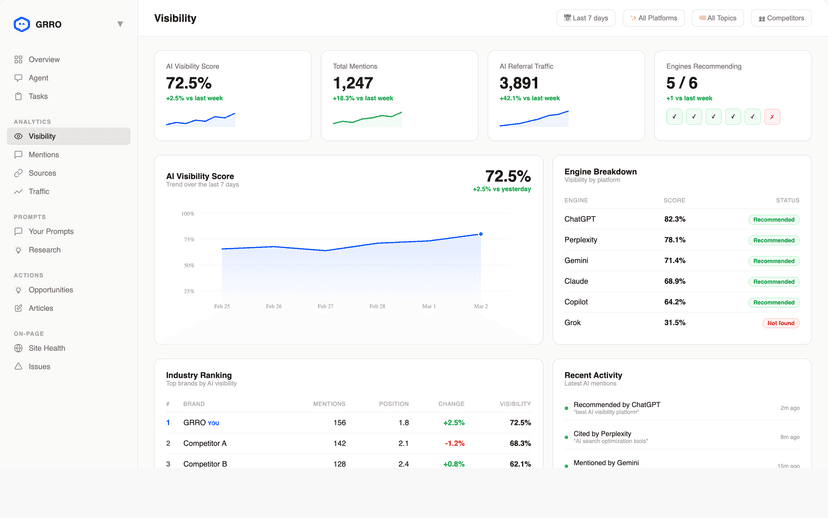Open the Last 7 days date range dropdown
Image resolution: width=828 pixels, height=518 pixels.
(x=586, y=18)
